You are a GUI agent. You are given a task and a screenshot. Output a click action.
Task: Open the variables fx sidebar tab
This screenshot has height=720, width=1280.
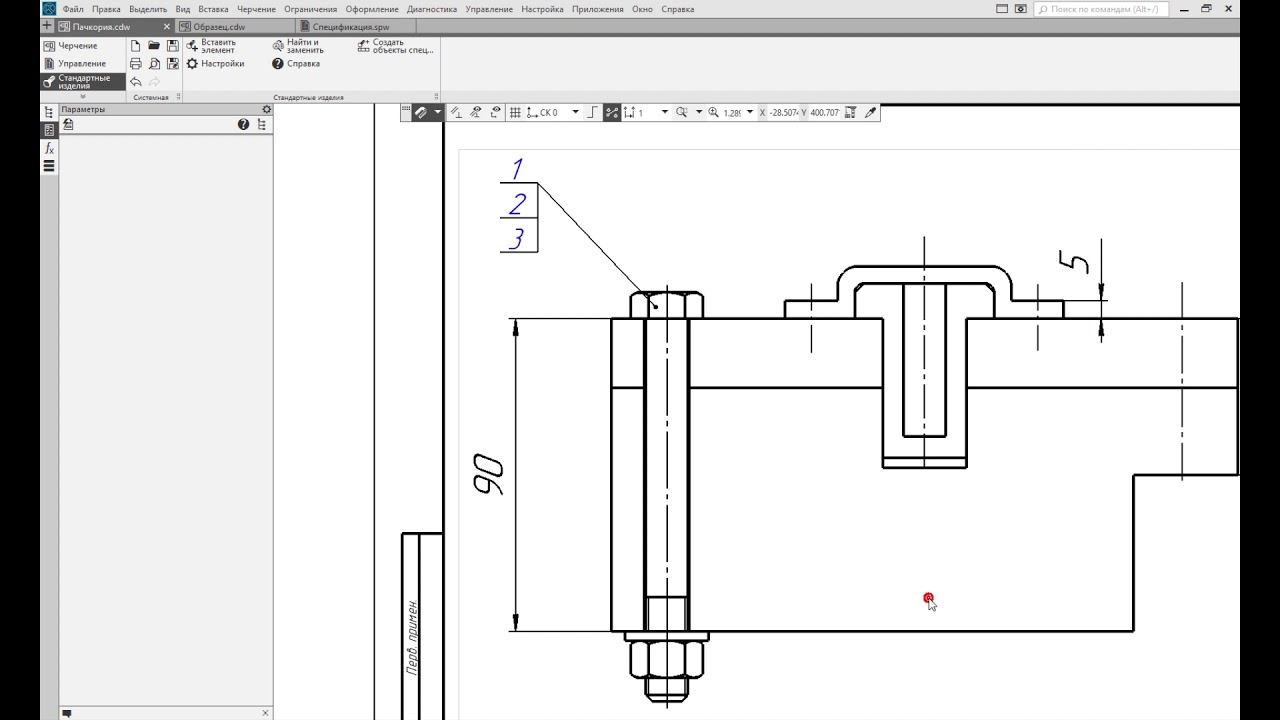pyautogui.click(x=49, y=148)
